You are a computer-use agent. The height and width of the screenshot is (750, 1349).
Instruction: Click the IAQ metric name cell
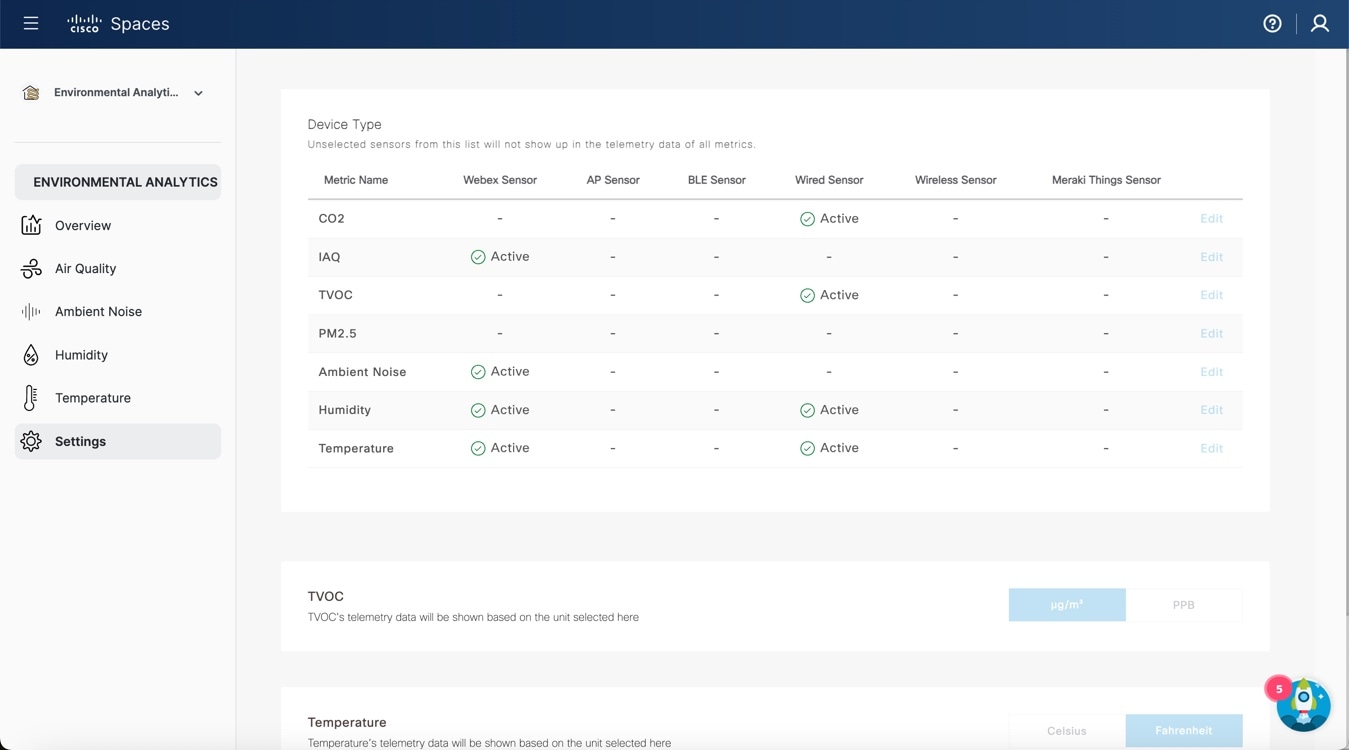coord(329,257)
